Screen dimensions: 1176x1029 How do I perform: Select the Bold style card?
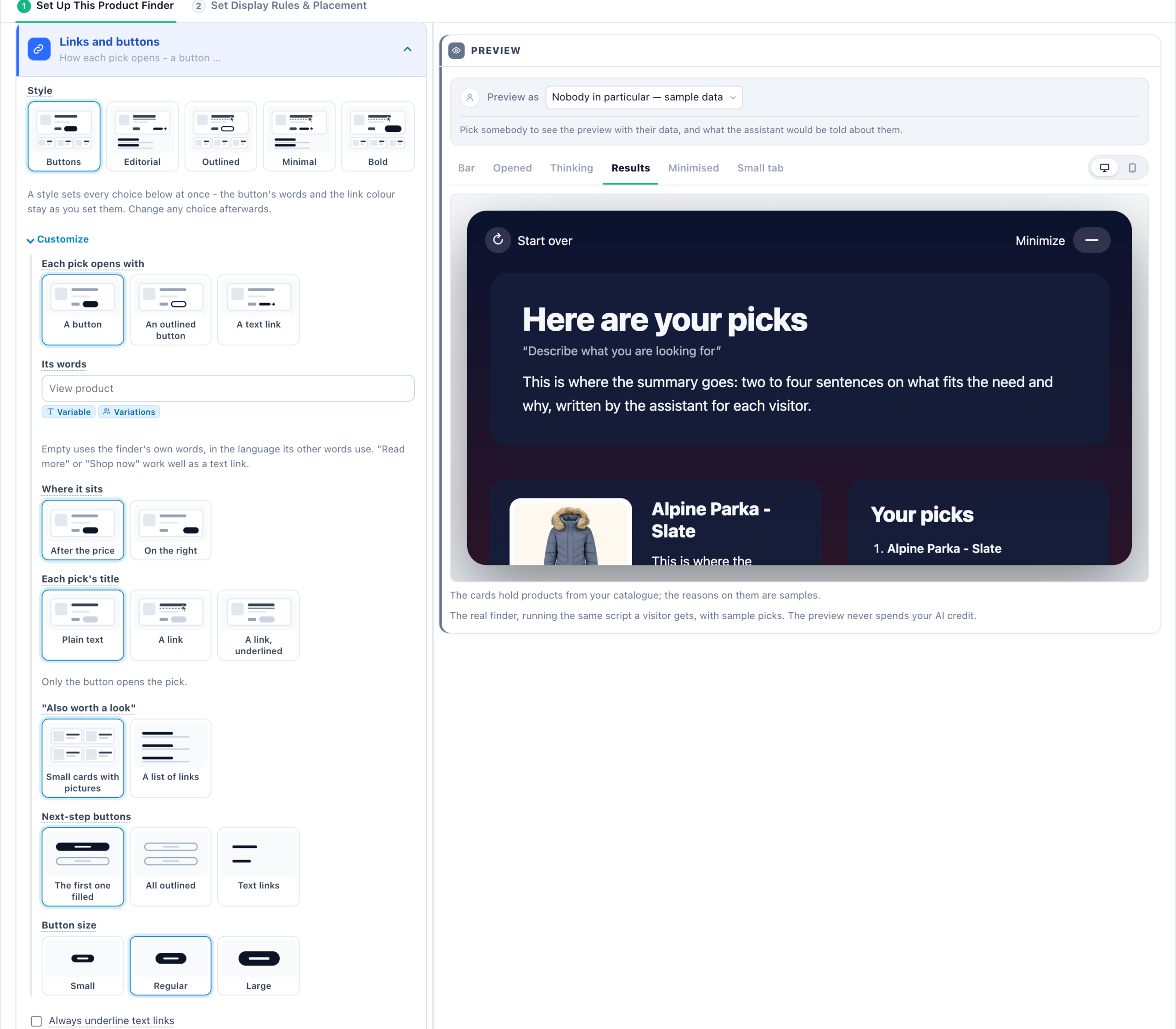pyautogui.click(x=378, y=137)
